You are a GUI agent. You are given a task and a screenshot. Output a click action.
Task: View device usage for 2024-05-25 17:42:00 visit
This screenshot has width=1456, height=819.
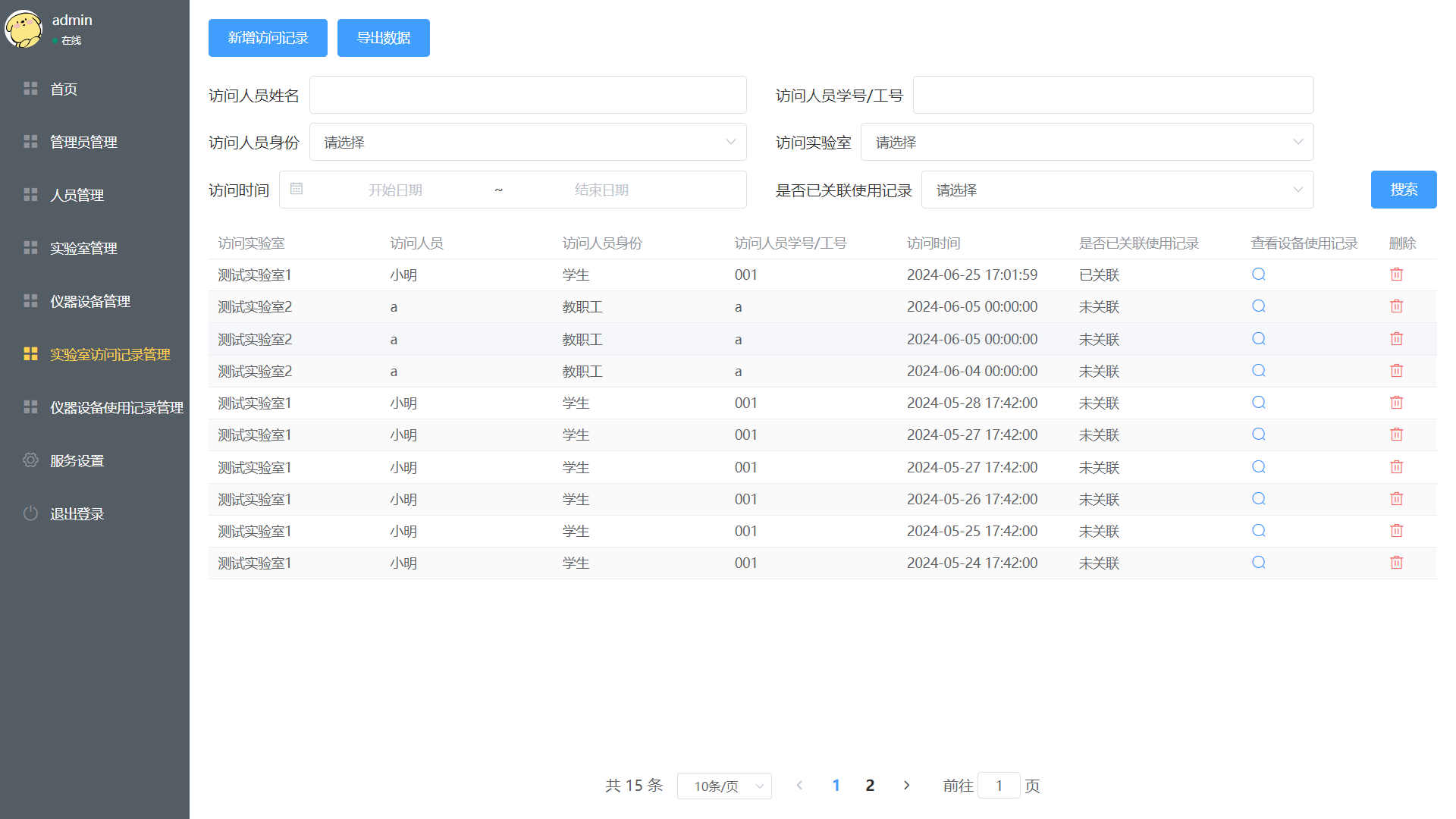point(1259,531)
